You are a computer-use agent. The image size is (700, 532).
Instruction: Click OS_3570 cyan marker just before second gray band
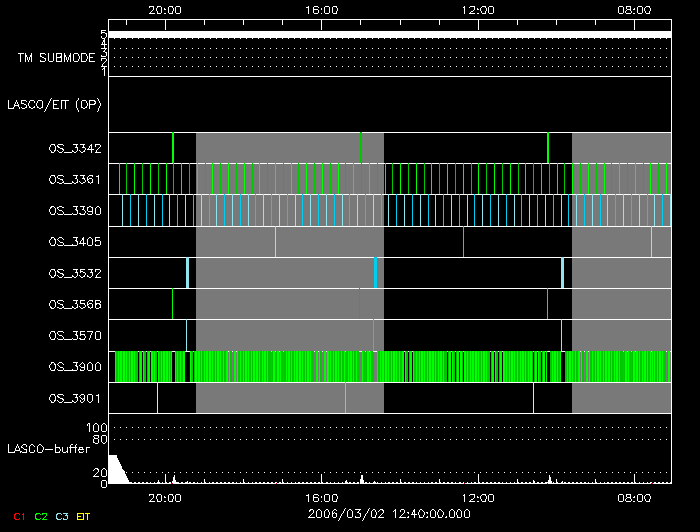coord(561,335)
